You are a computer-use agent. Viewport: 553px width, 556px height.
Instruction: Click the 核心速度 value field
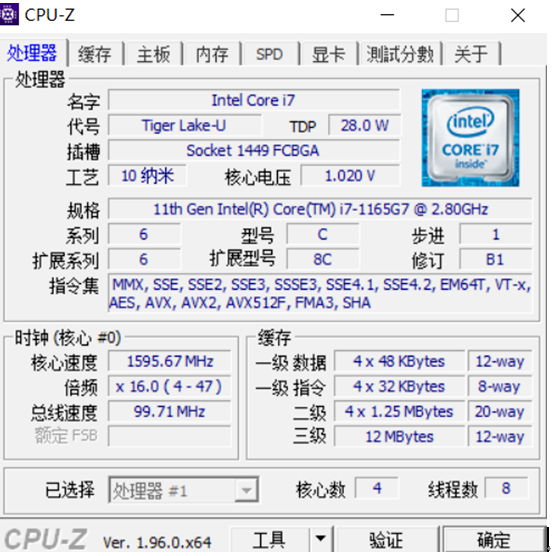(170, 361)
